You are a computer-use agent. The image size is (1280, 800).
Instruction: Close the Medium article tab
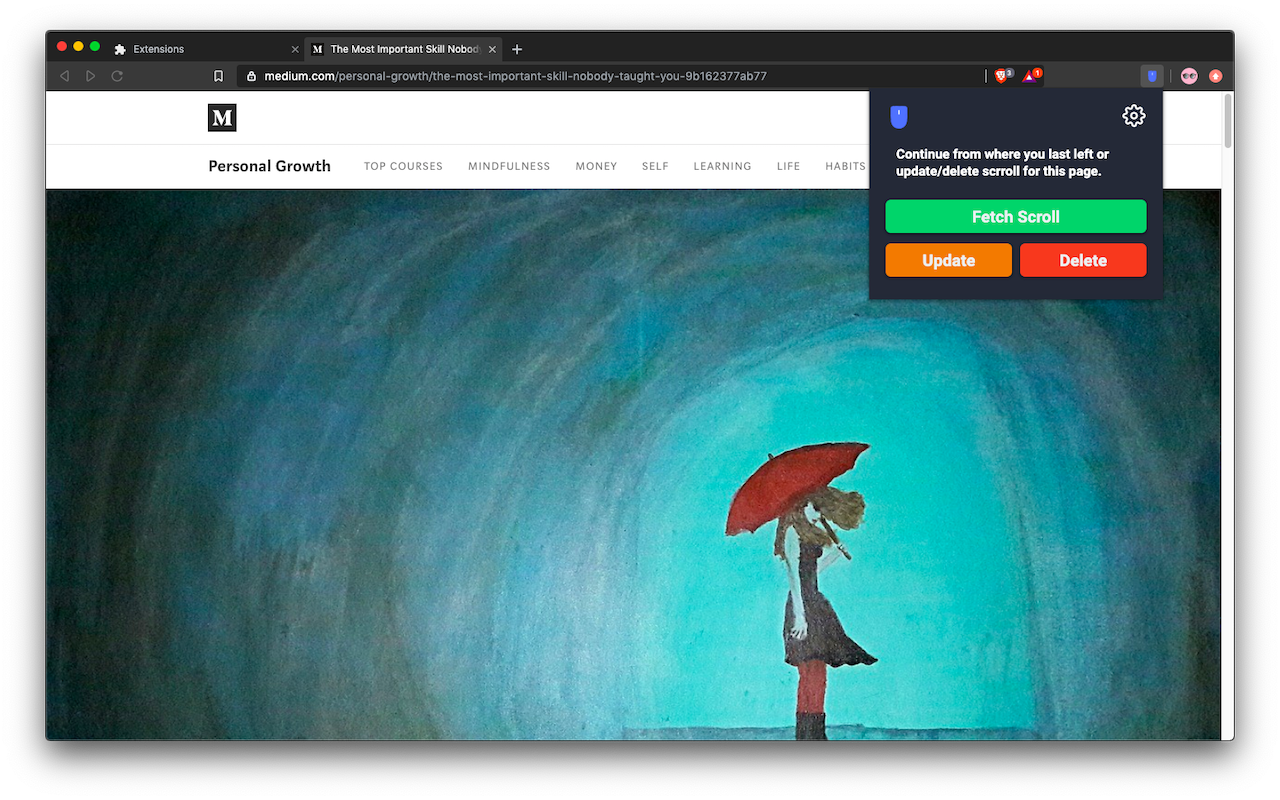point(492,49)
